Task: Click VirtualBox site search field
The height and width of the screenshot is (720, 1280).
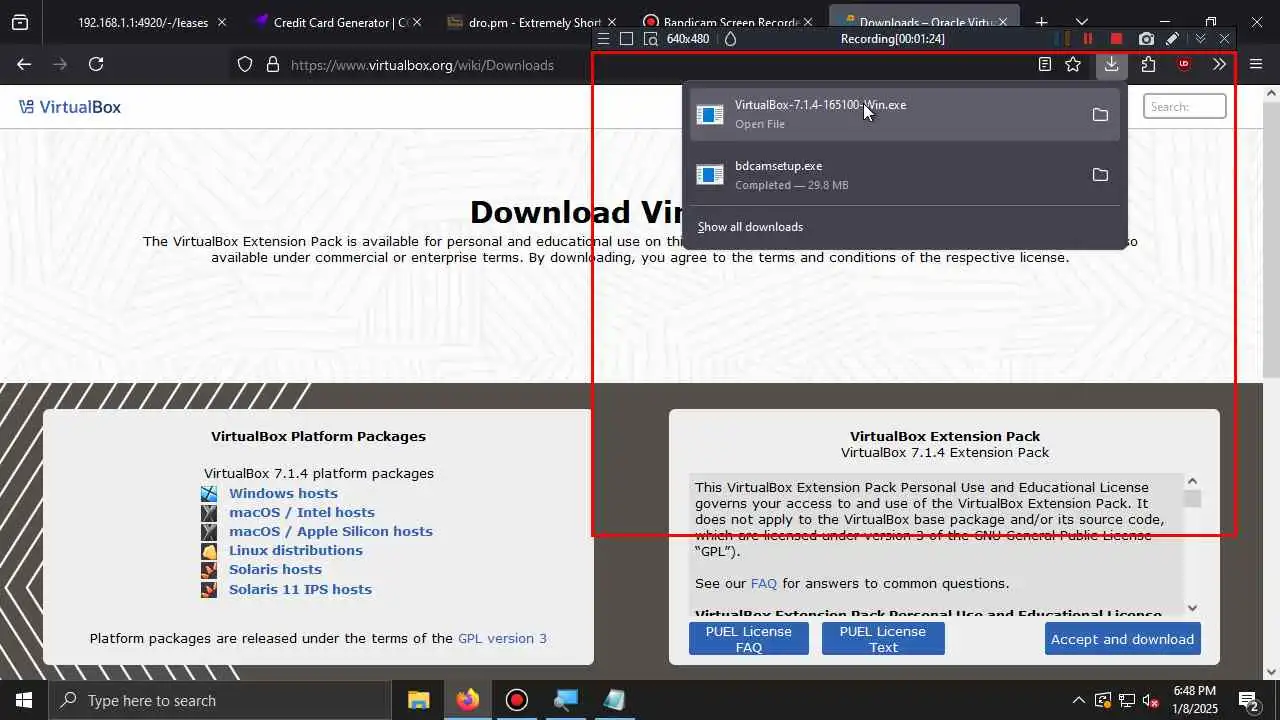Action: click(1185, 106)
